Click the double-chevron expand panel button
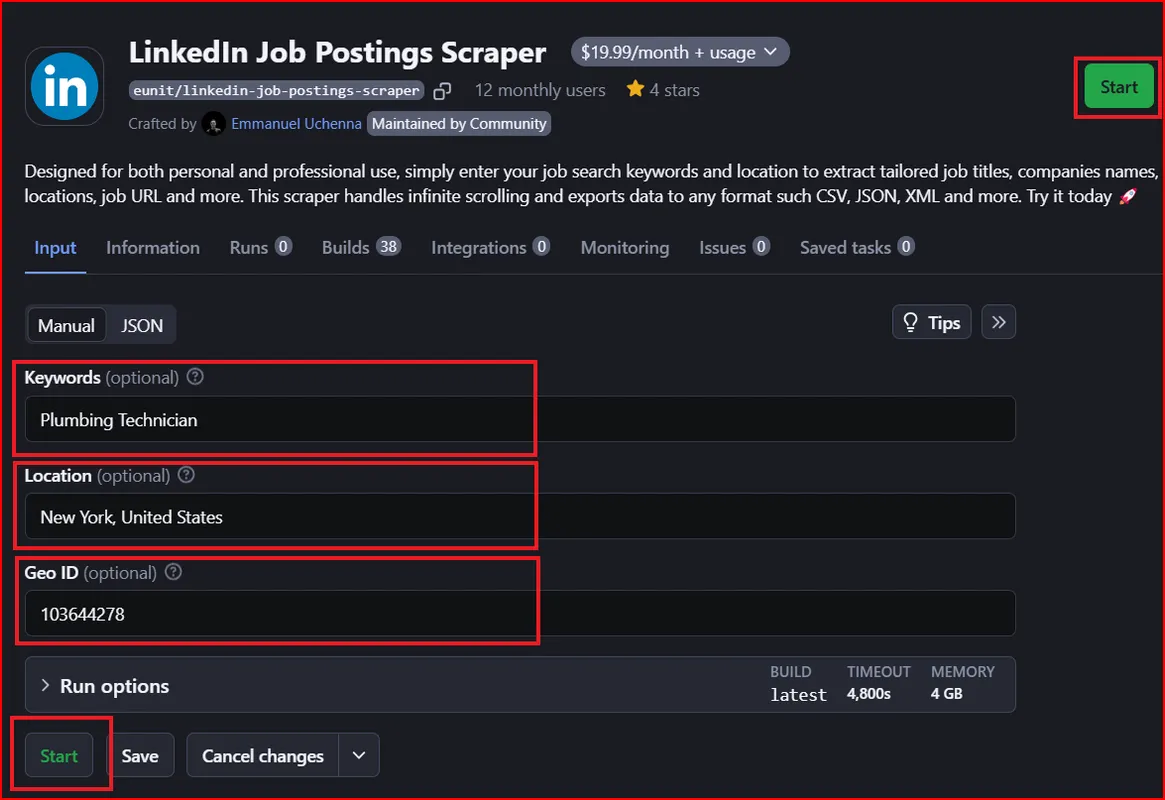The width and height of the screenshot is (1165, 800). pyautogui.click(x=998, y=322)
